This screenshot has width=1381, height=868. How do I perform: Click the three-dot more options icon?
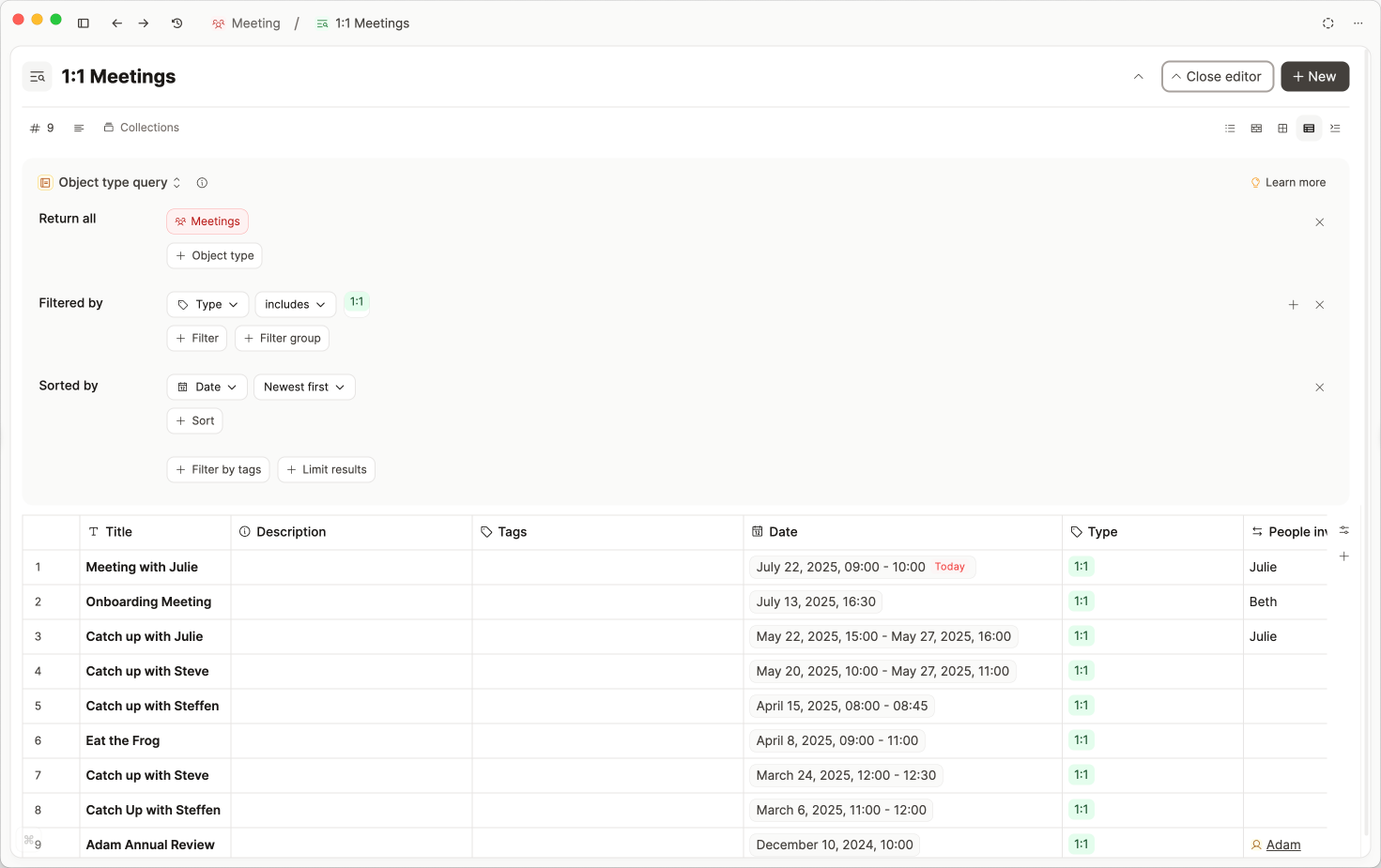point(1358,23)
